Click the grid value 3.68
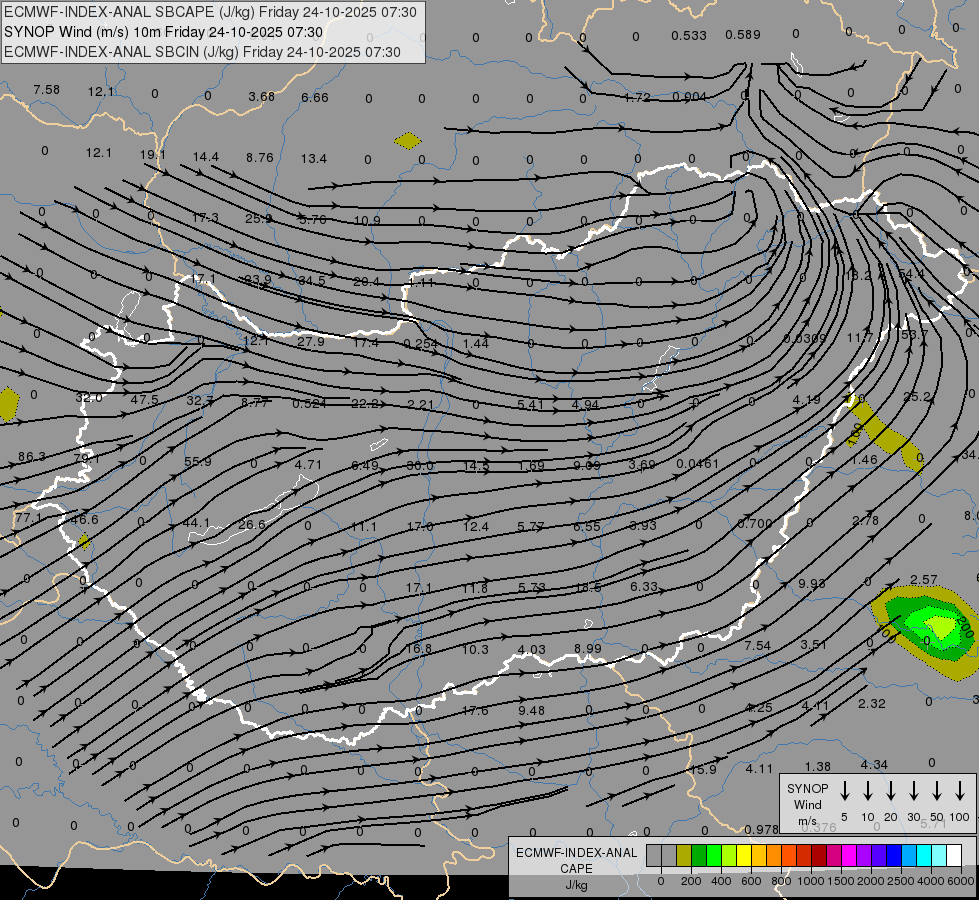979x900 pixels. [261, 97]
